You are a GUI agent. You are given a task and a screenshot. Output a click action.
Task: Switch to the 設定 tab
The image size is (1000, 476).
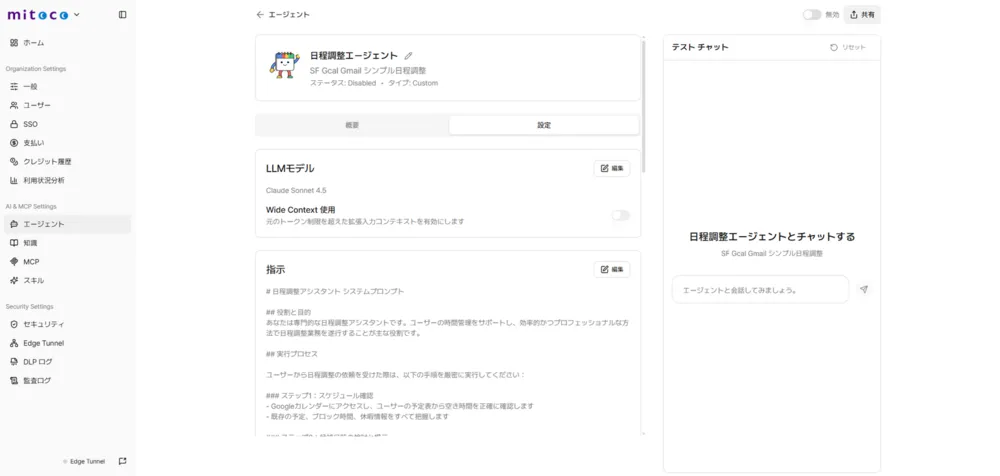543,125
